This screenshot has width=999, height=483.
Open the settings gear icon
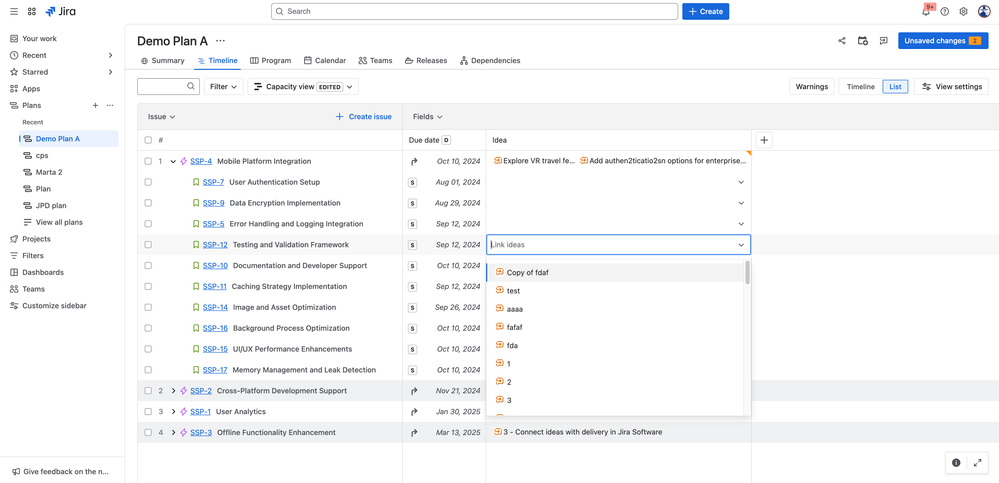964,12
